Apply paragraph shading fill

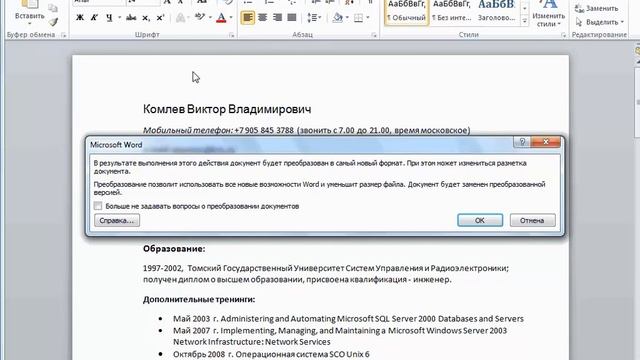click(x=338, y=18)
